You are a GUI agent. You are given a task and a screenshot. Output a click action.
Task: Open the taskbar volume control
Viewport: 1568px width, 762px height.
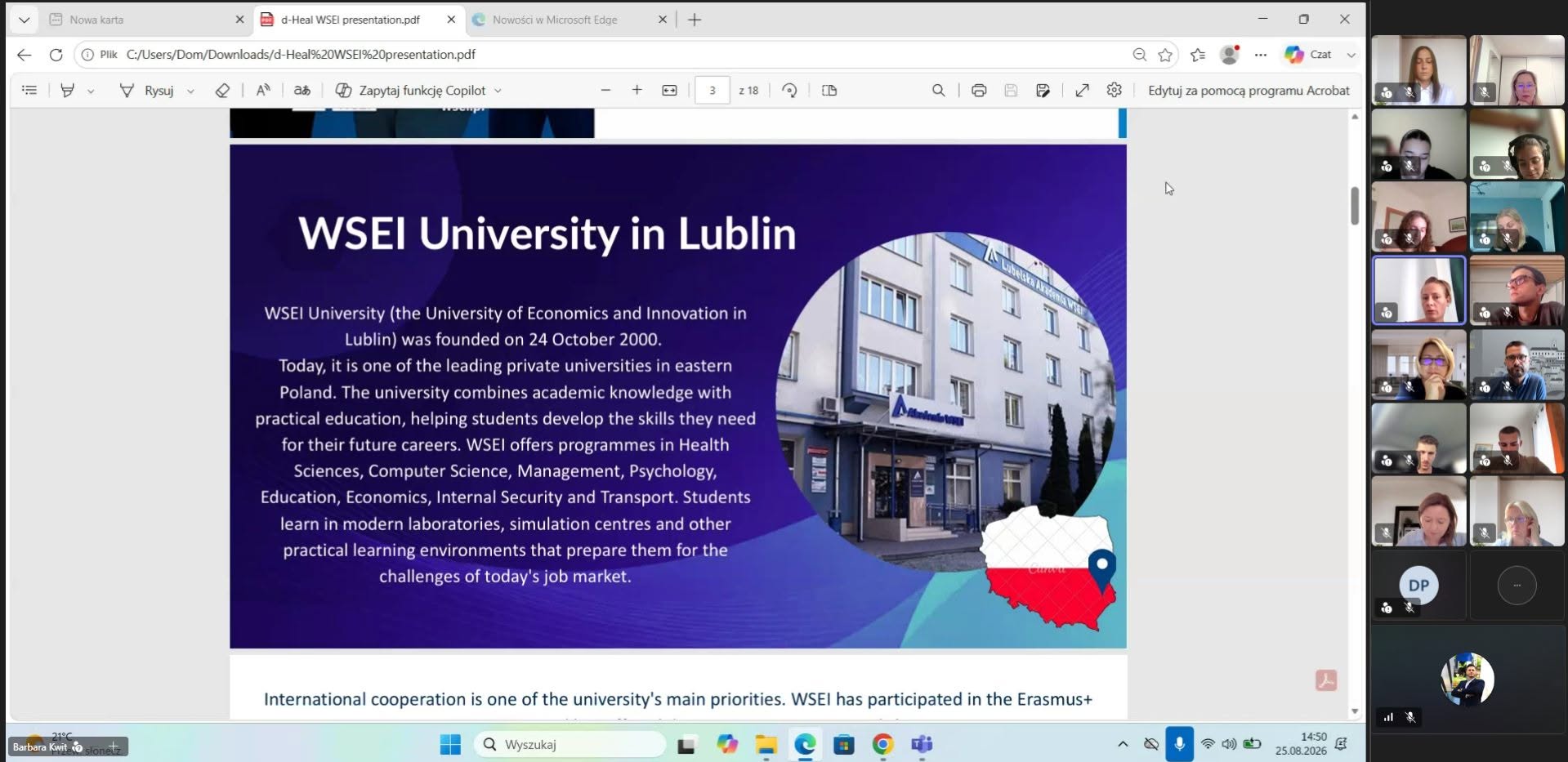point(1229,744)
